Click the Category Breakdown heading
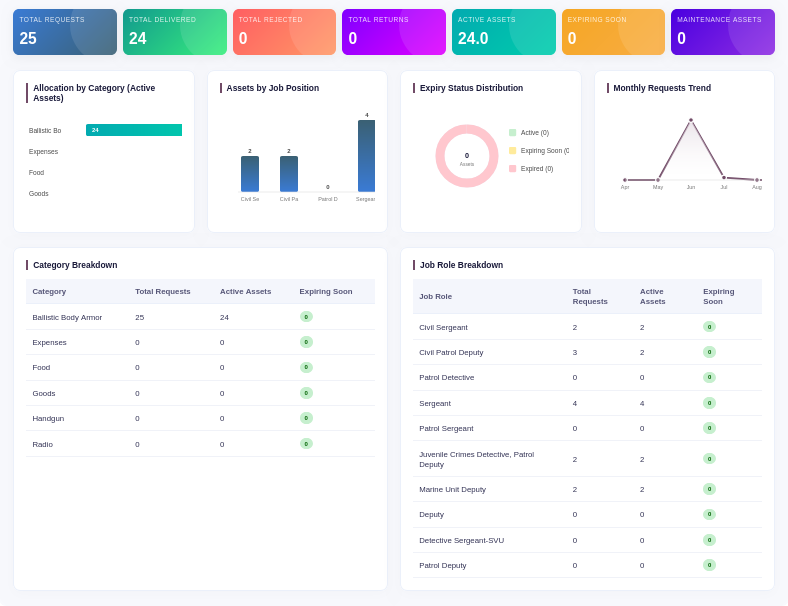788x606 pixels. [75, 265]
